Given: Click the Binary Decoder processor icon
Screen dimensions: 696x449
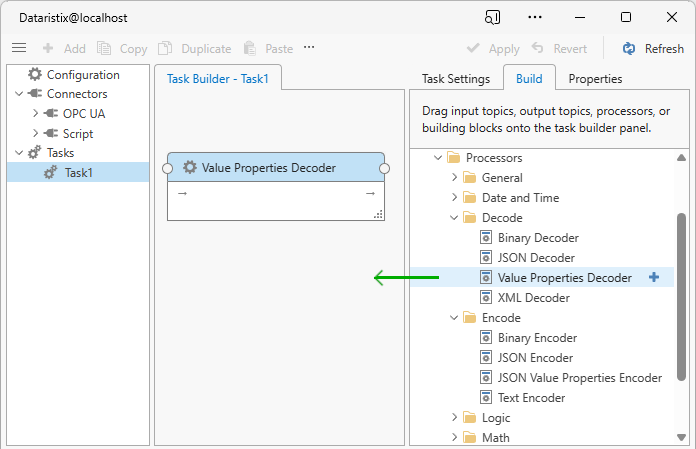Looking at the screenshot, I should (487, 238).
